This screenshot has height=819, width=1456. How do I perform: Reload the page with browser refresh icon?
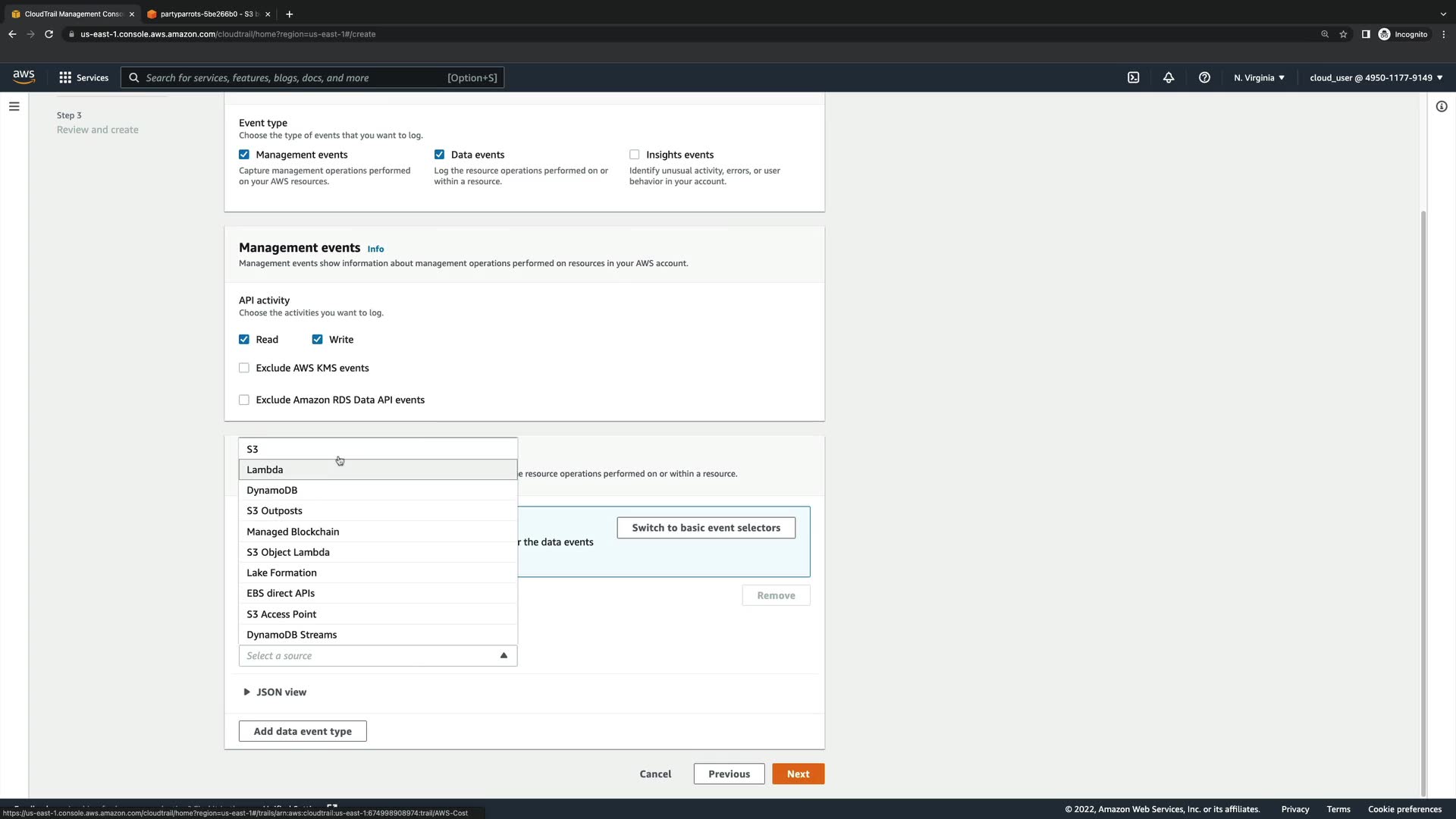[49, 34]
